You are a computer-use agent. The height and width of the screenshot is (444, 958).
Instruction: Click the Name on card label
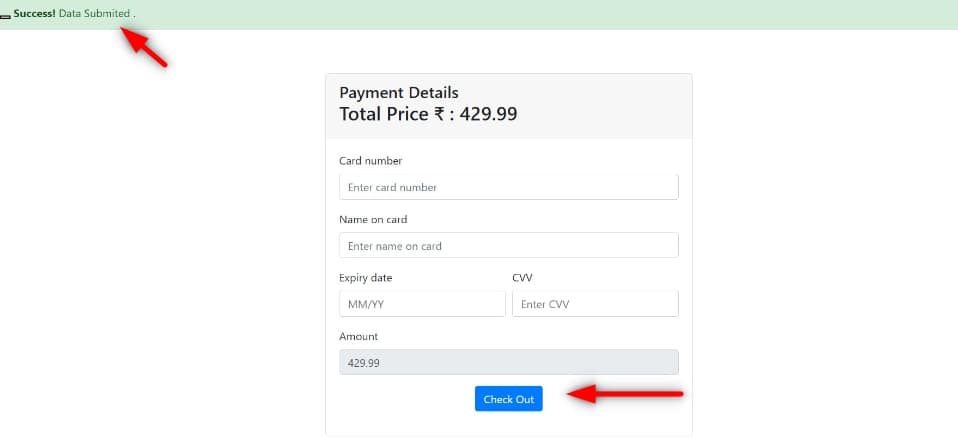[x=373, y=219]
